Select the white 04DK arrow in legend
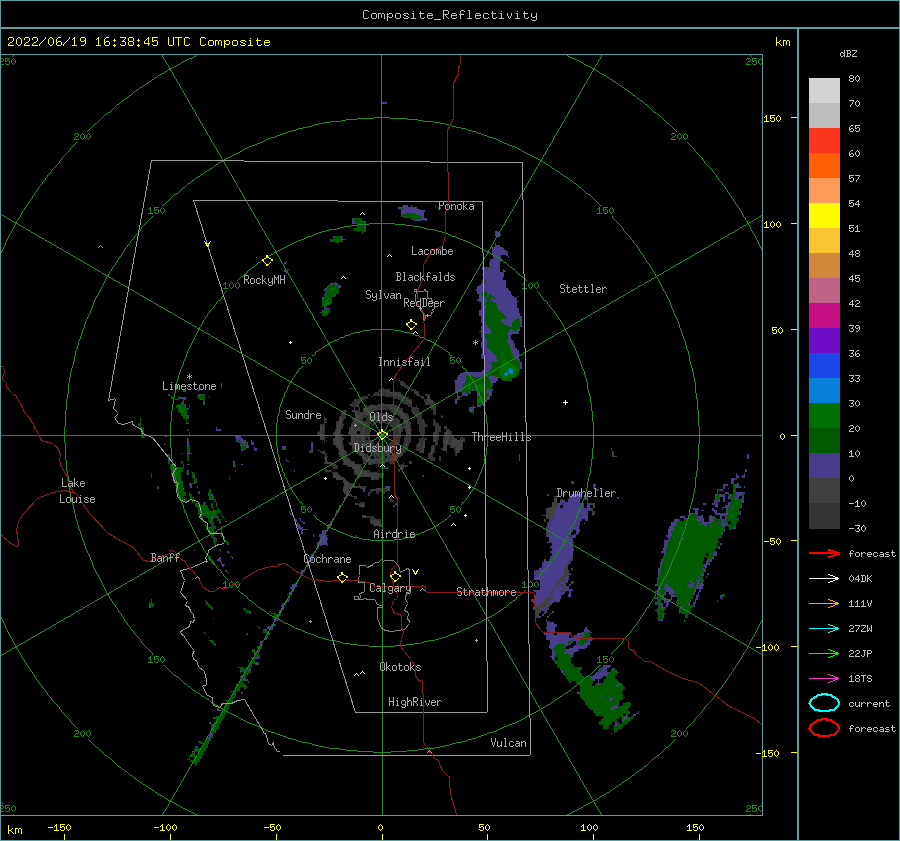 (x=824, y=579)
